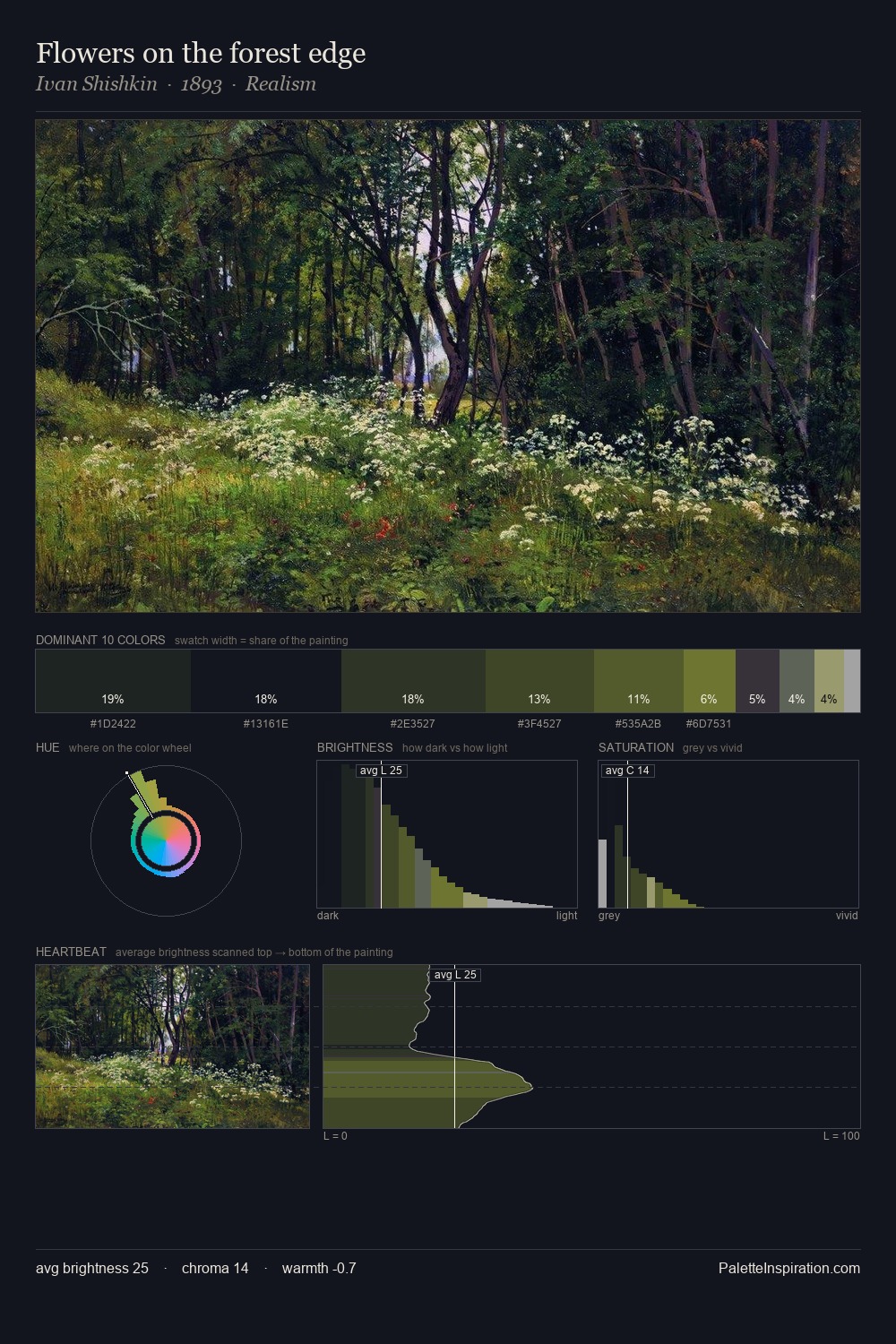Pick the 6% swatch #6D7531
896x1344 pixels.
[x=709, y=681]
